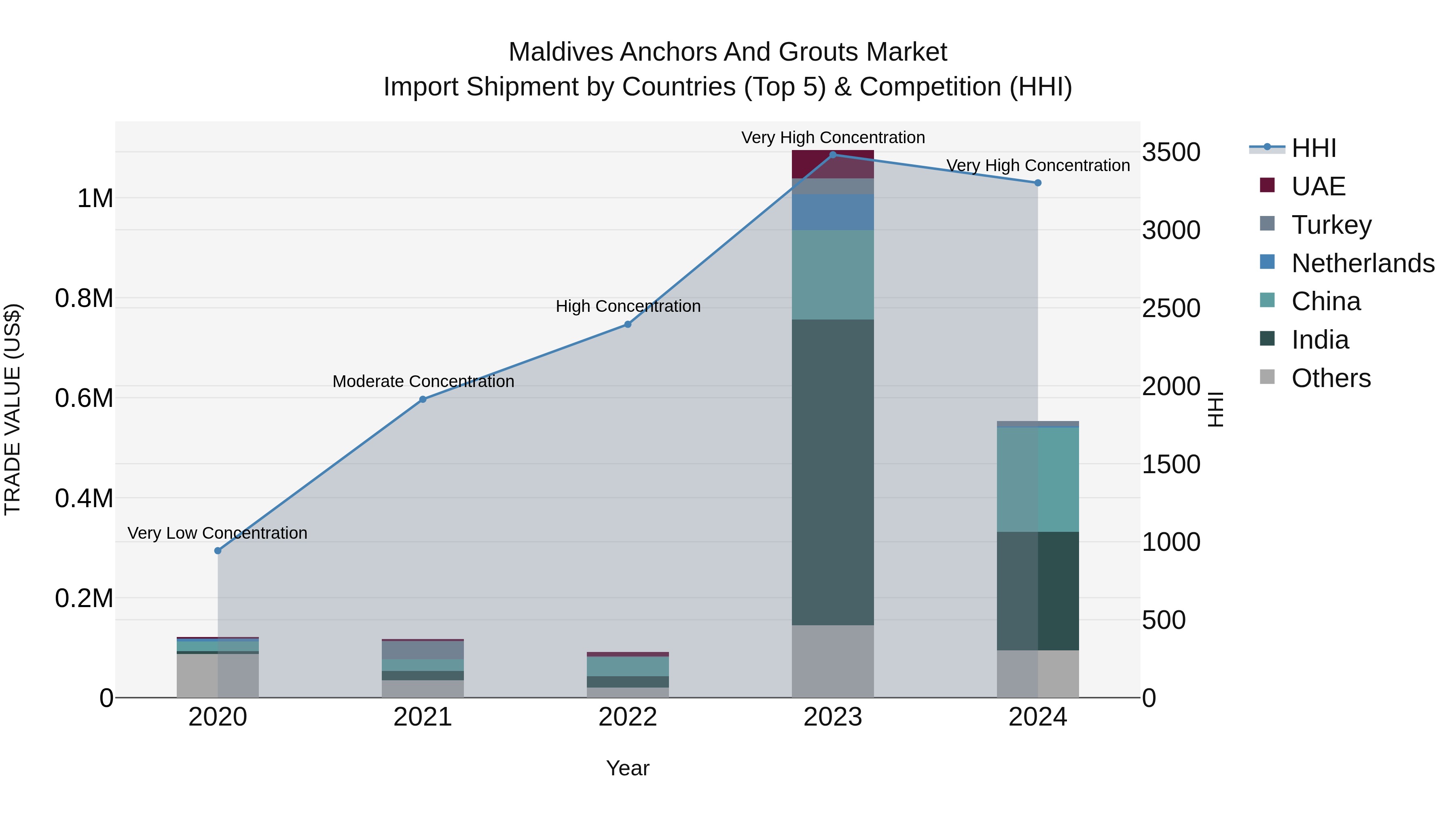The image size is (1456, 819).
Task: Click the 'Very High Concentration' label above 2024
Action: 1038,165
